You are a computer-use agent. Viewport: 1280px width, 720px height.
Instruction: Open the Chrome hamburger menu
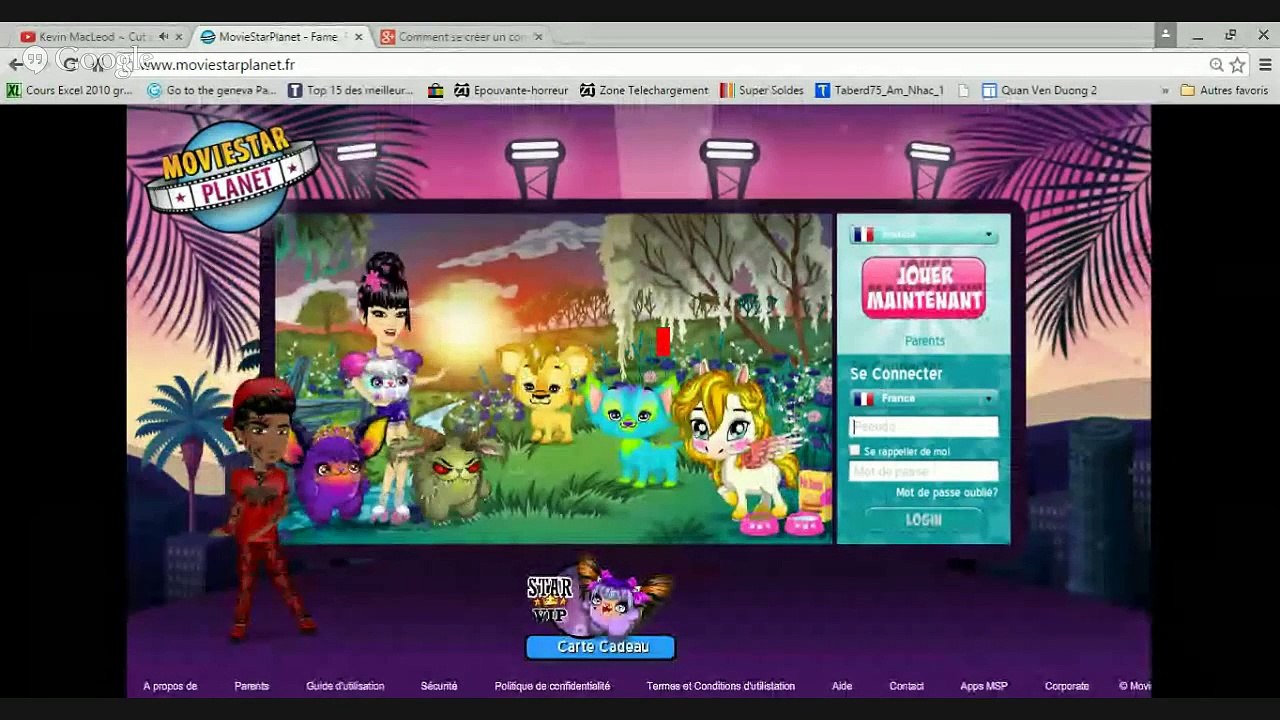pos(1265,64)
